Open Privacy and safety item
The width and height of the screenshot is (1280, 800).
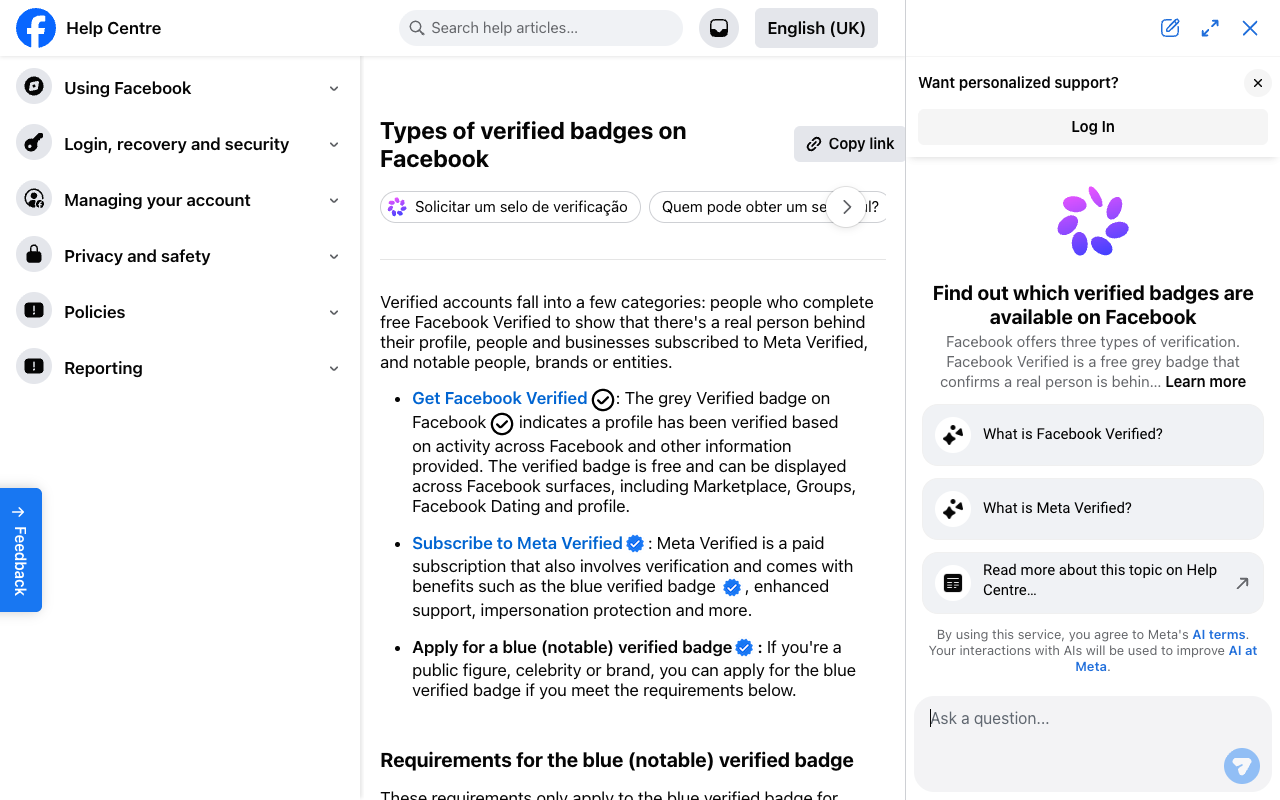[x=180, y=256]
